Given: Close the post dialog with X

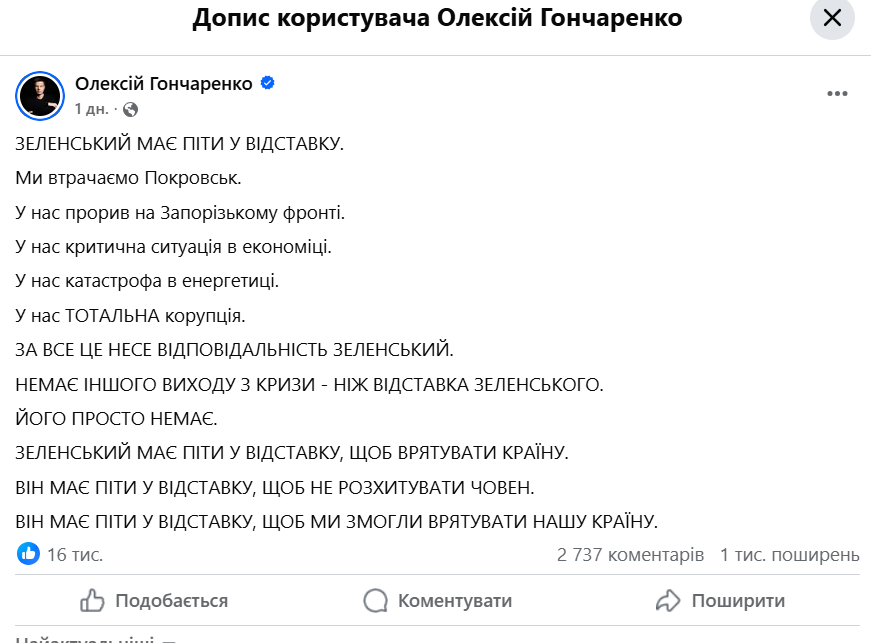Looking at the screenshot, I should (832, 19).
